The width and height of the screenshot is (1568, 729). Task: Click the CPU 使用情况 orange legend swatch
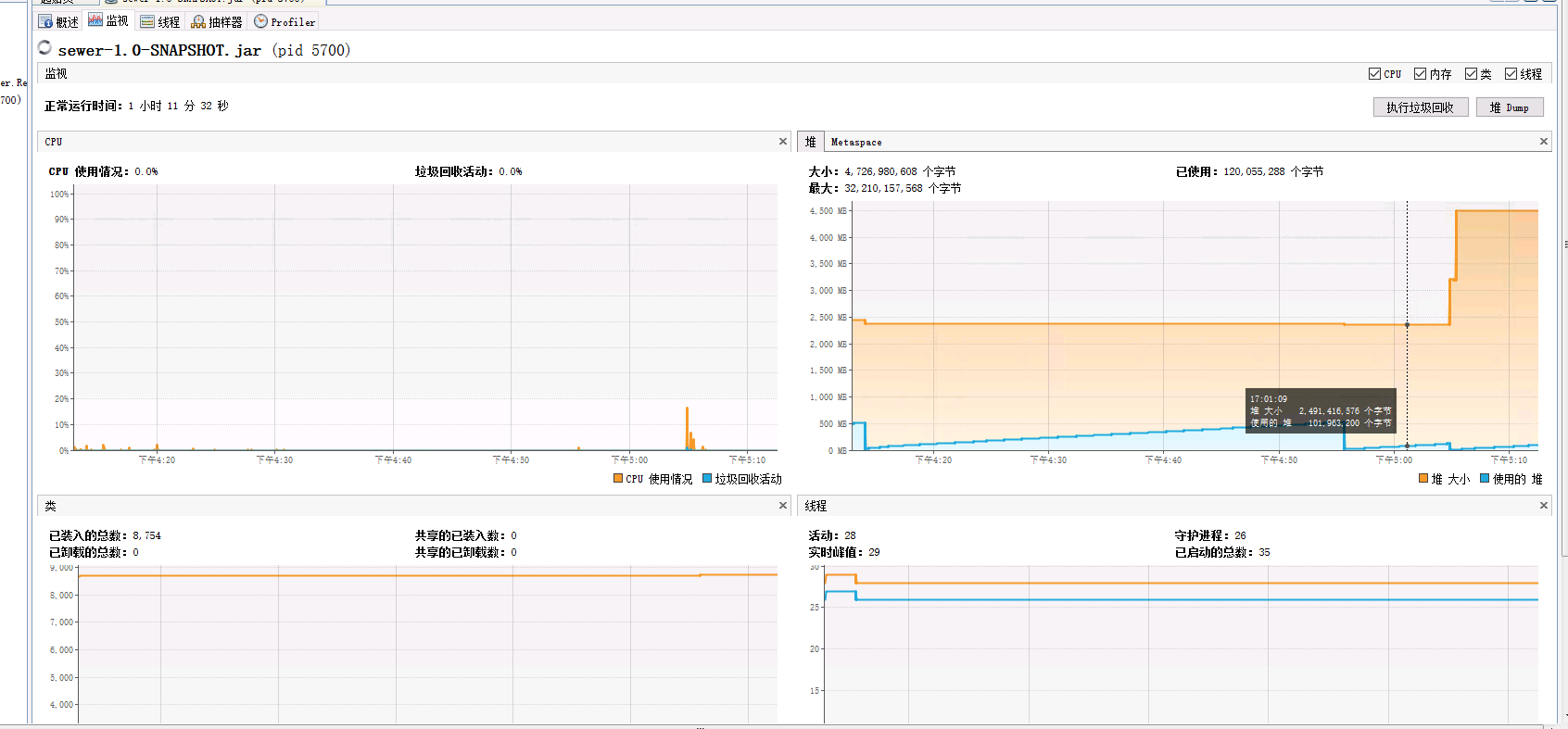618,479
